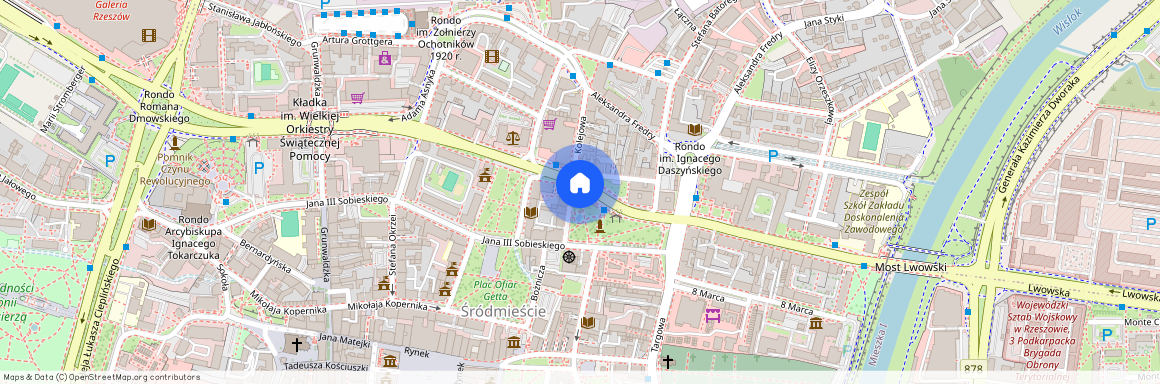This screenshot has height=384, width=1160.
Task: Open the library icon left of home marker
Action: click(x=530, y=212)
